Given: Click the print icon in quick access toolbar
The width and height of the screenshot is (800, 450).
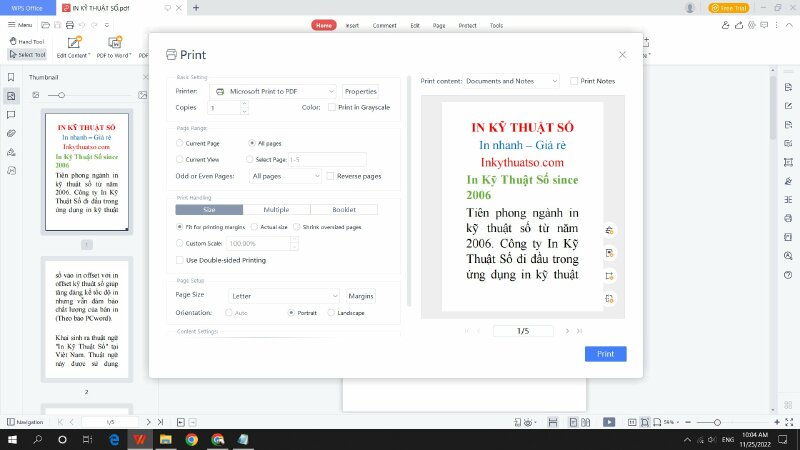Looking at the screenshot, I should coord(70,24).
